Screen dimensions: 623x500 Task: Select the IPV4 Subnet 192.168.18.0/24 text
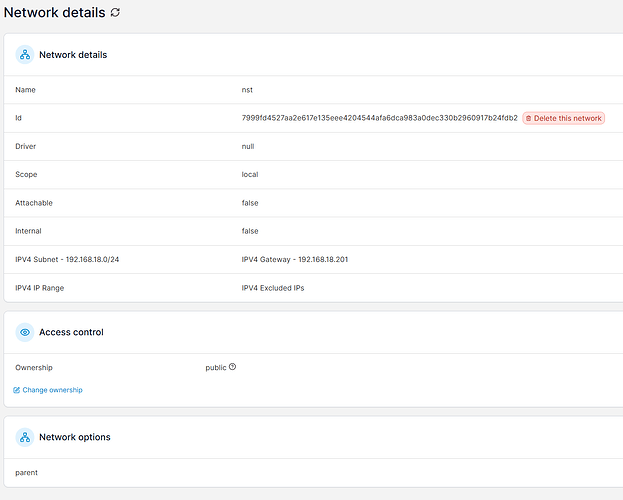(67, 259)
